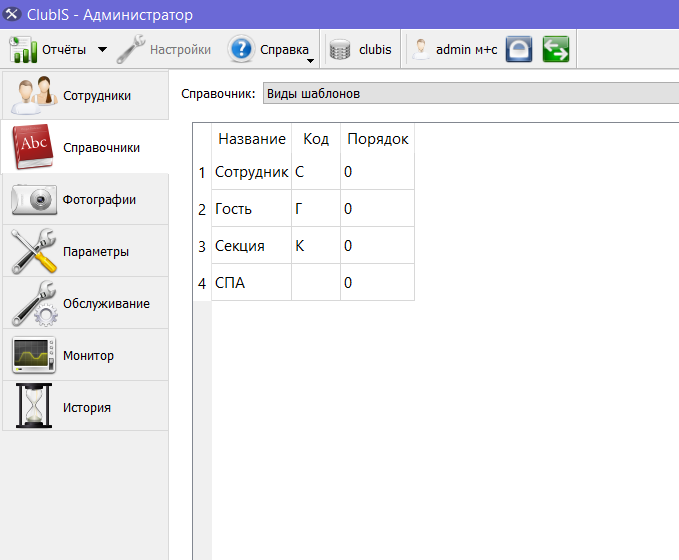Click Порядок value 0 in СПА row

(378, 282)
